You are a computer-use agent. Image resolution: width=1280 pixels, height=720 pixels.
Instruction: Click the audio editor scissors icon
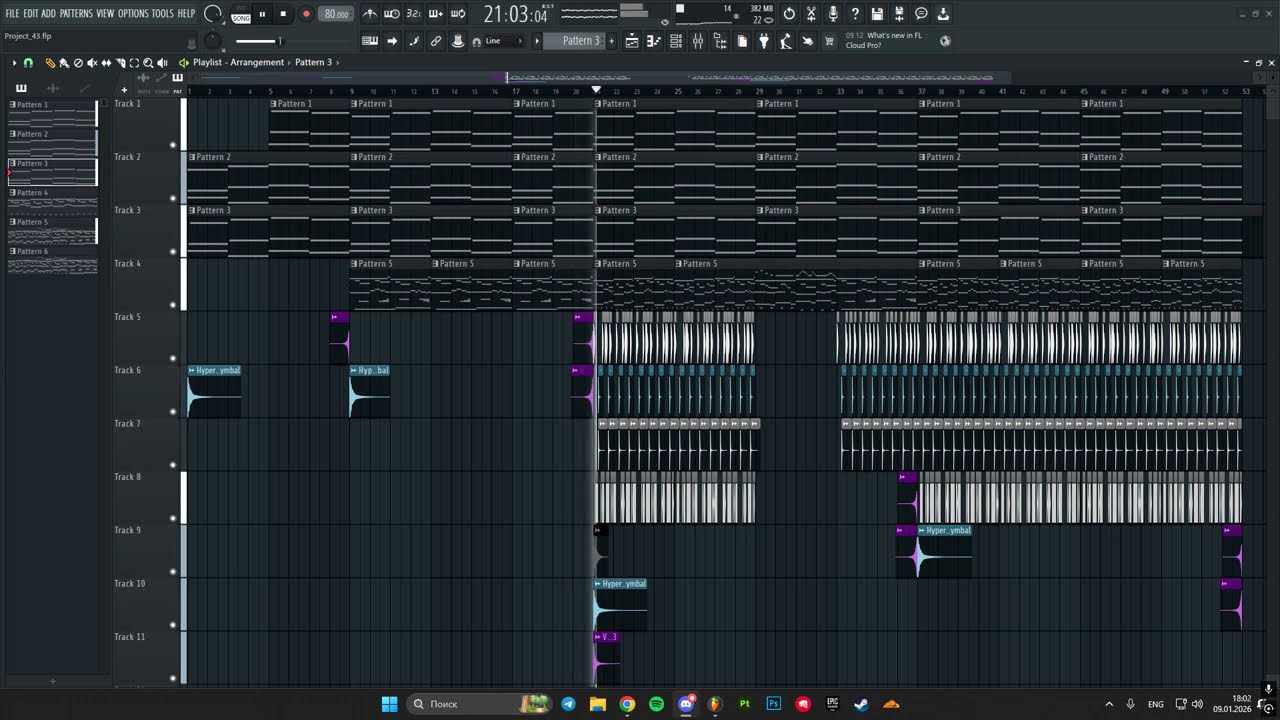click(811, 14)
